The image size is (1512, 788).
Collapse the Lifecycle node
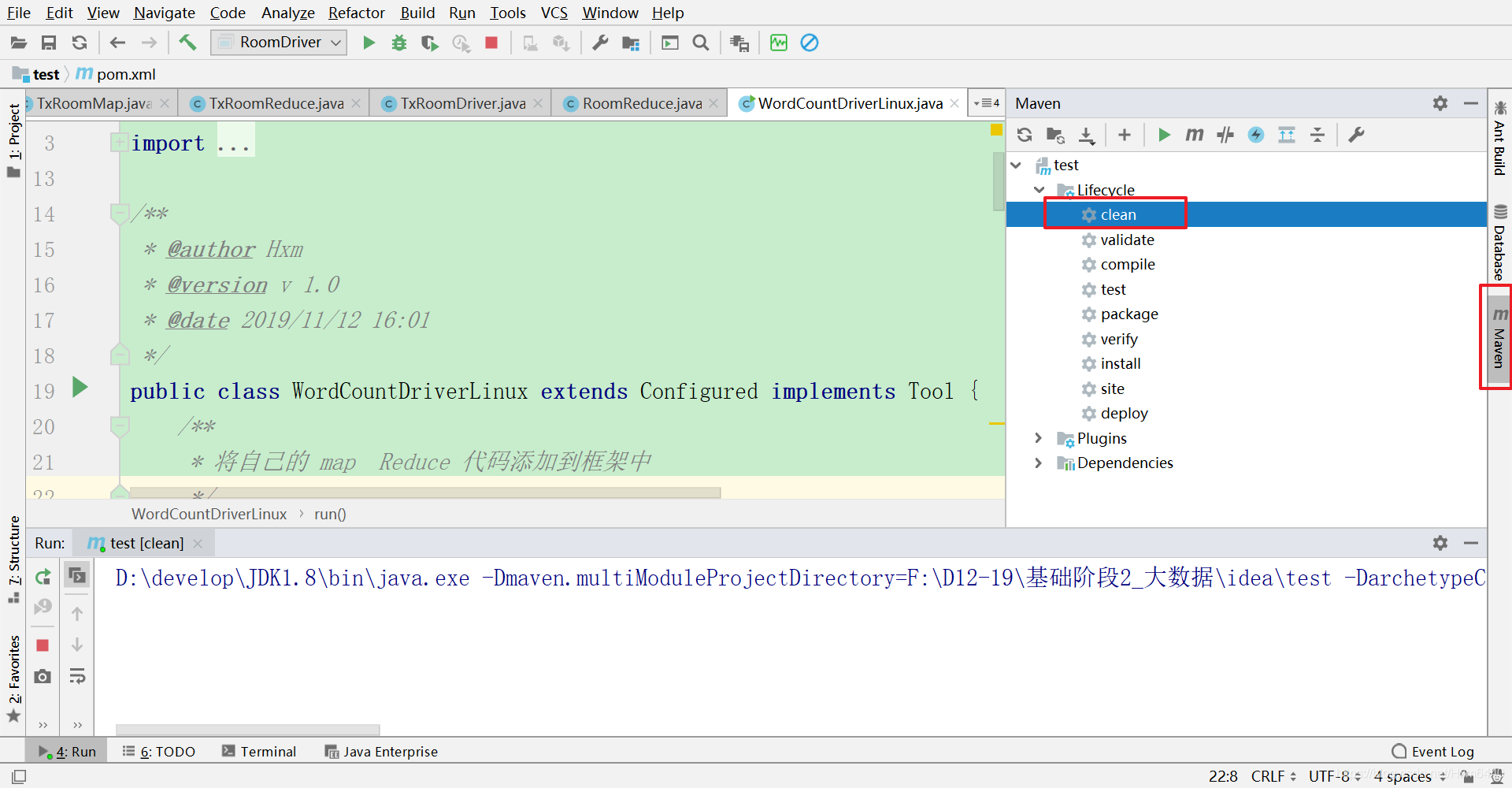1039,190
